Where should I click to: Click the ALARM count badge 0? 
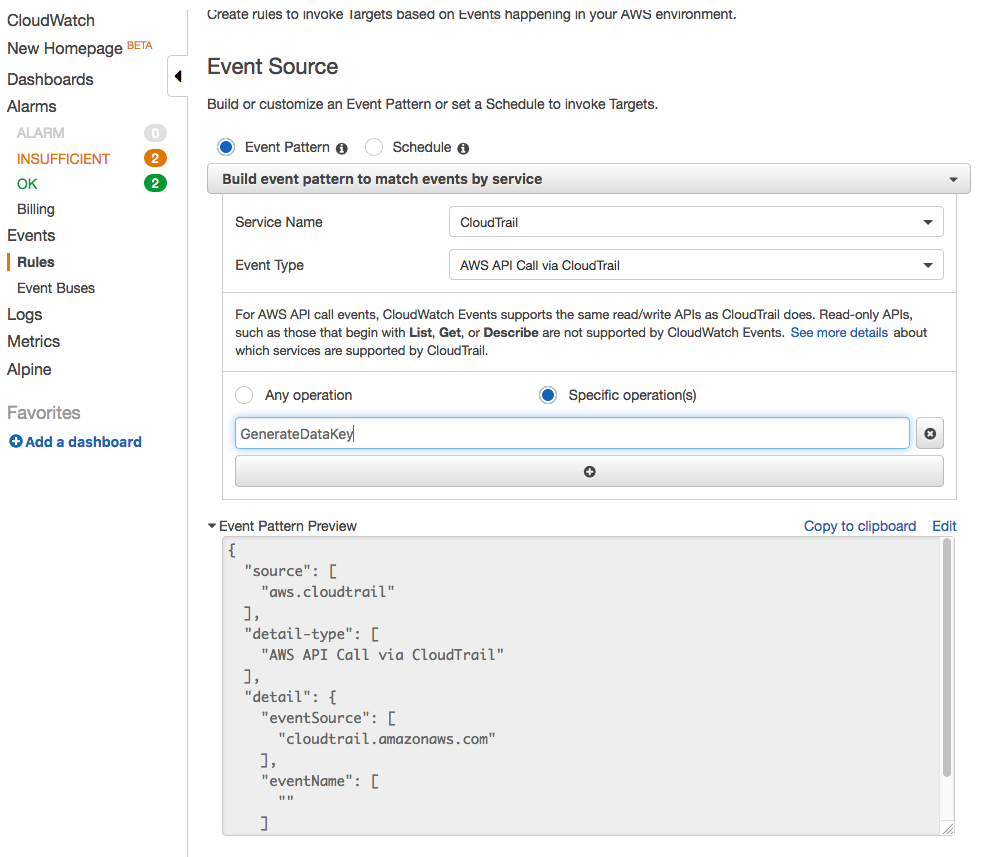155,133
